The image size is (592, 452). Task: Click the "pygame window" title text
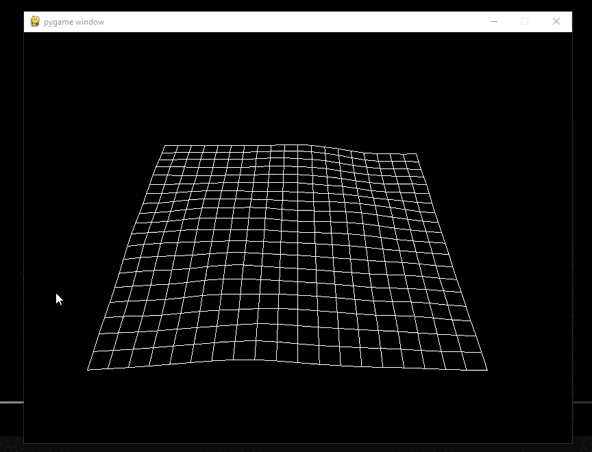tap(74, 22)
